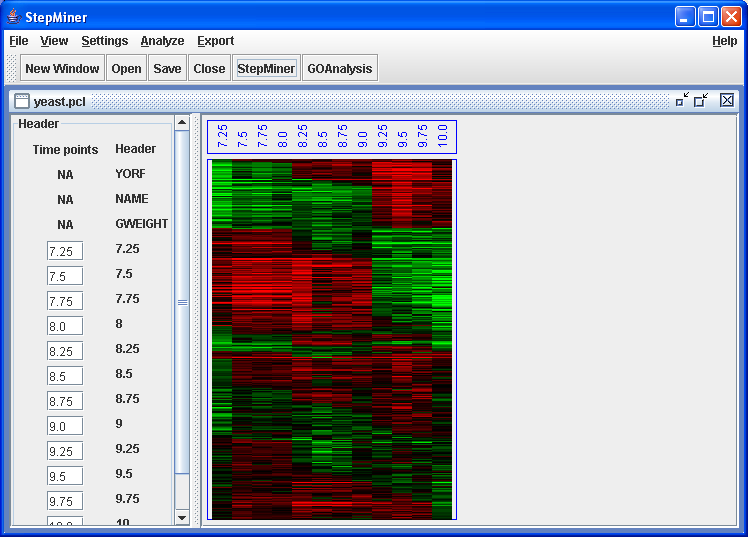
Task: Click the 9.0 heatmap column label
Action: click(362, 139)
